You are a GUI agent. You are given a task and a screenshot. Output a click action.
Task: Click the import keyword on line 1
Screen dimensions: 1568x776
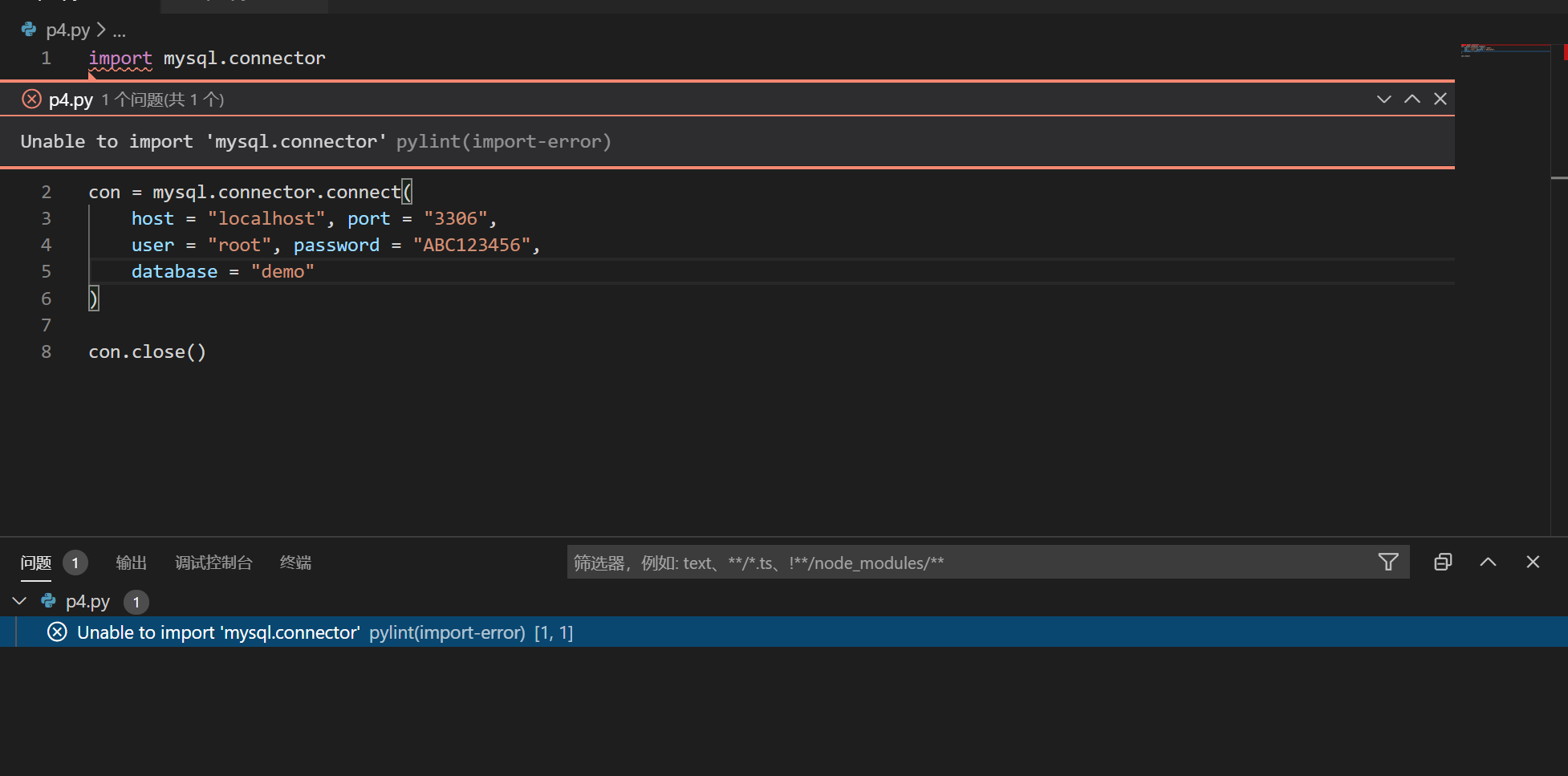tap(120, 58)
